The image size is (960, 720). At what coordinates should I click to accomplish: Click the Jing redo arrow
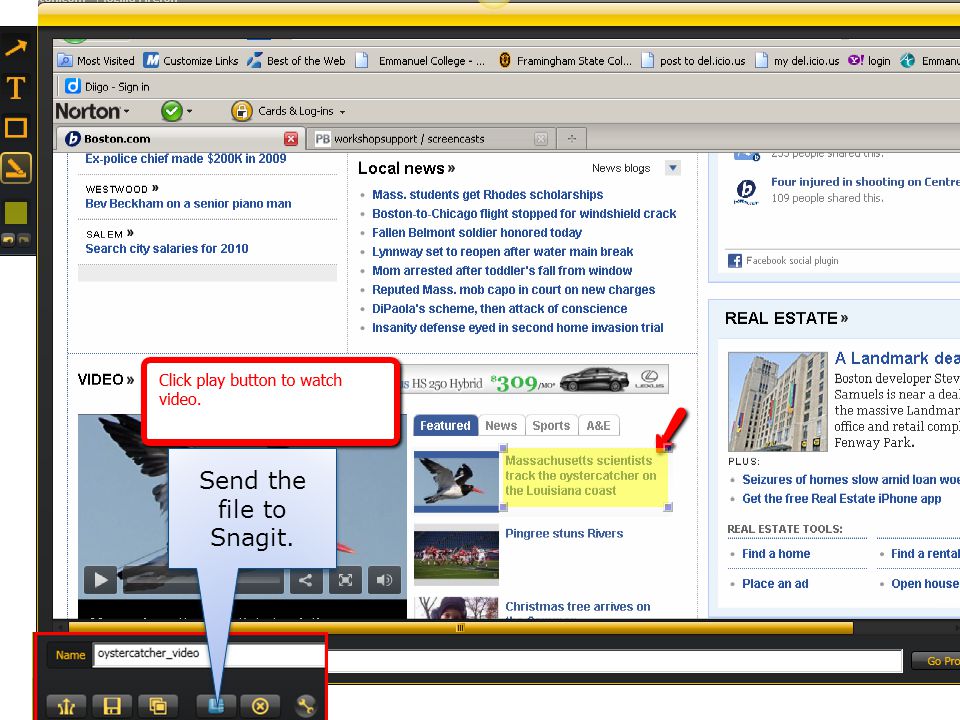pyautogui.click(x=23, y=239)
